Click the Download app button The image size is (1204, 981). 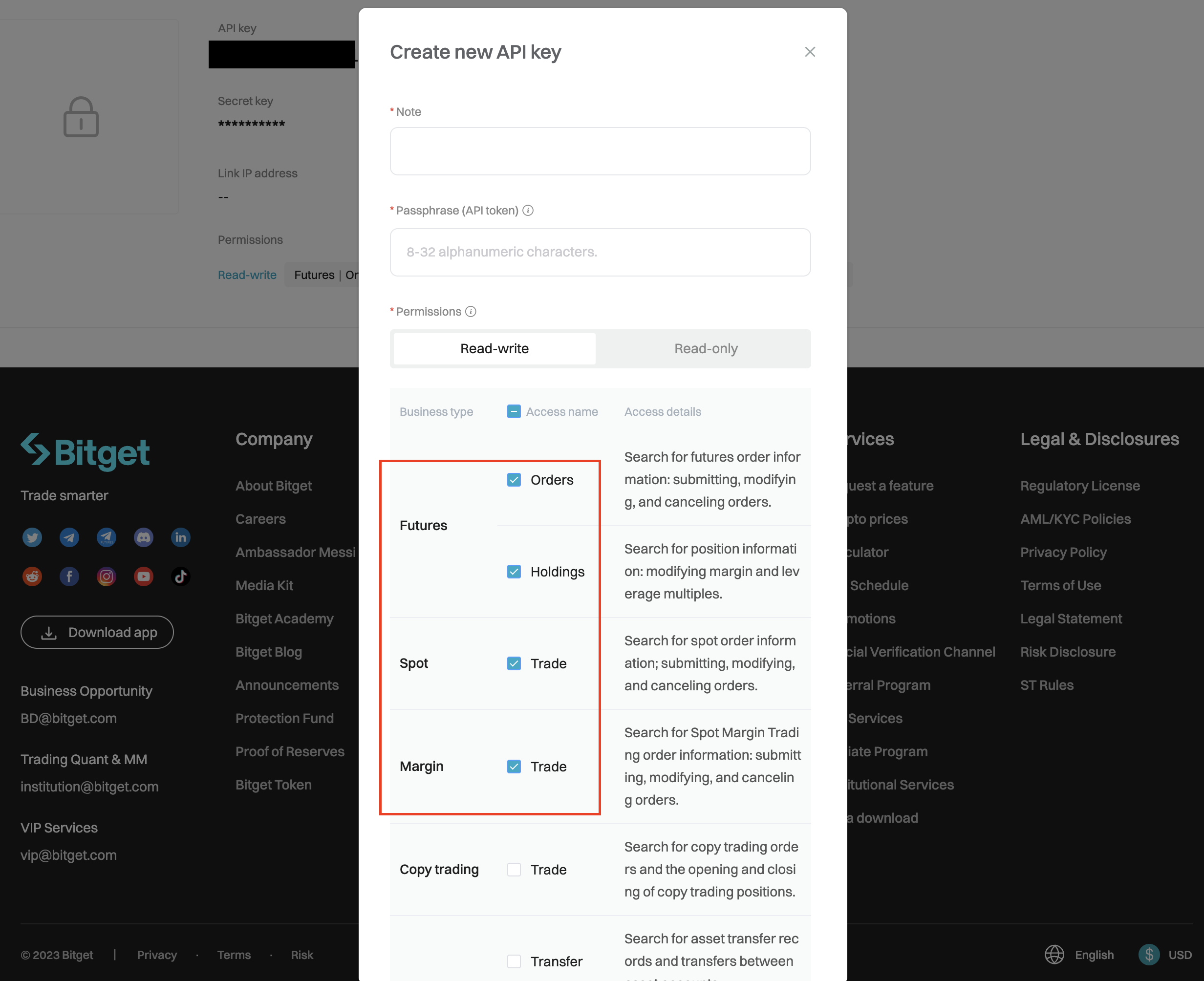point(97,632)
